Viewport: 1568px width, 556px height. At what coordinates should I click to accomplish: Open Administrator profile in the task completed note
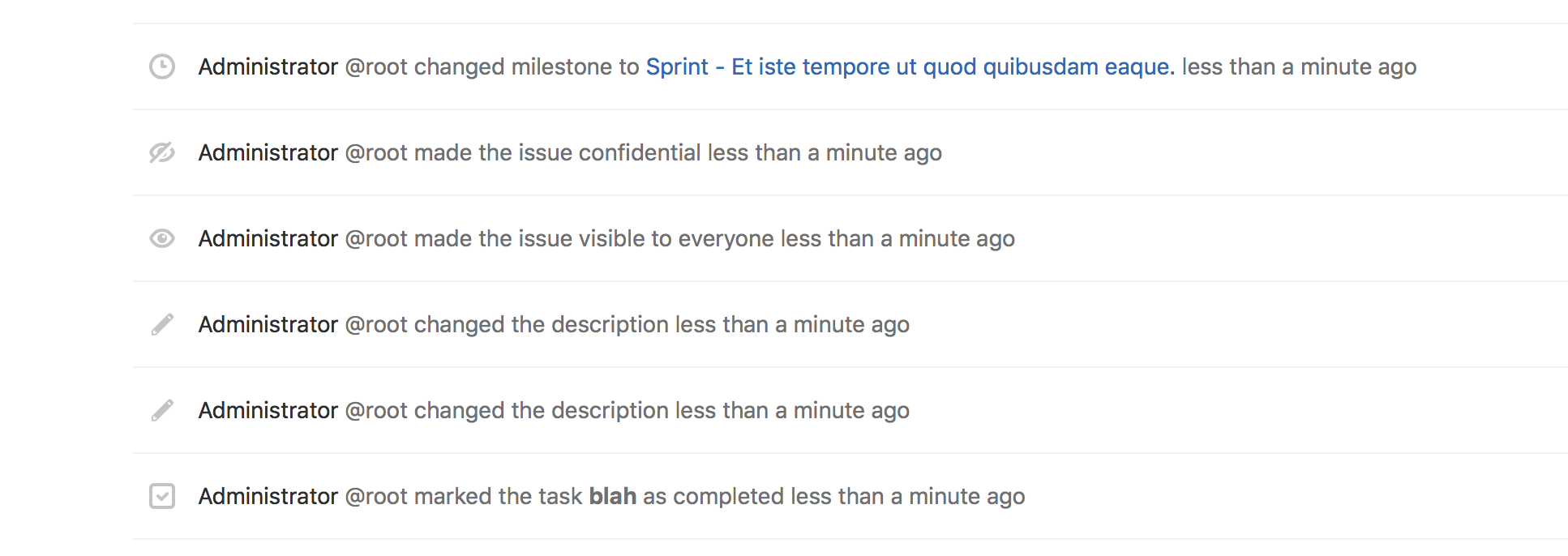[x=268, y=496]
